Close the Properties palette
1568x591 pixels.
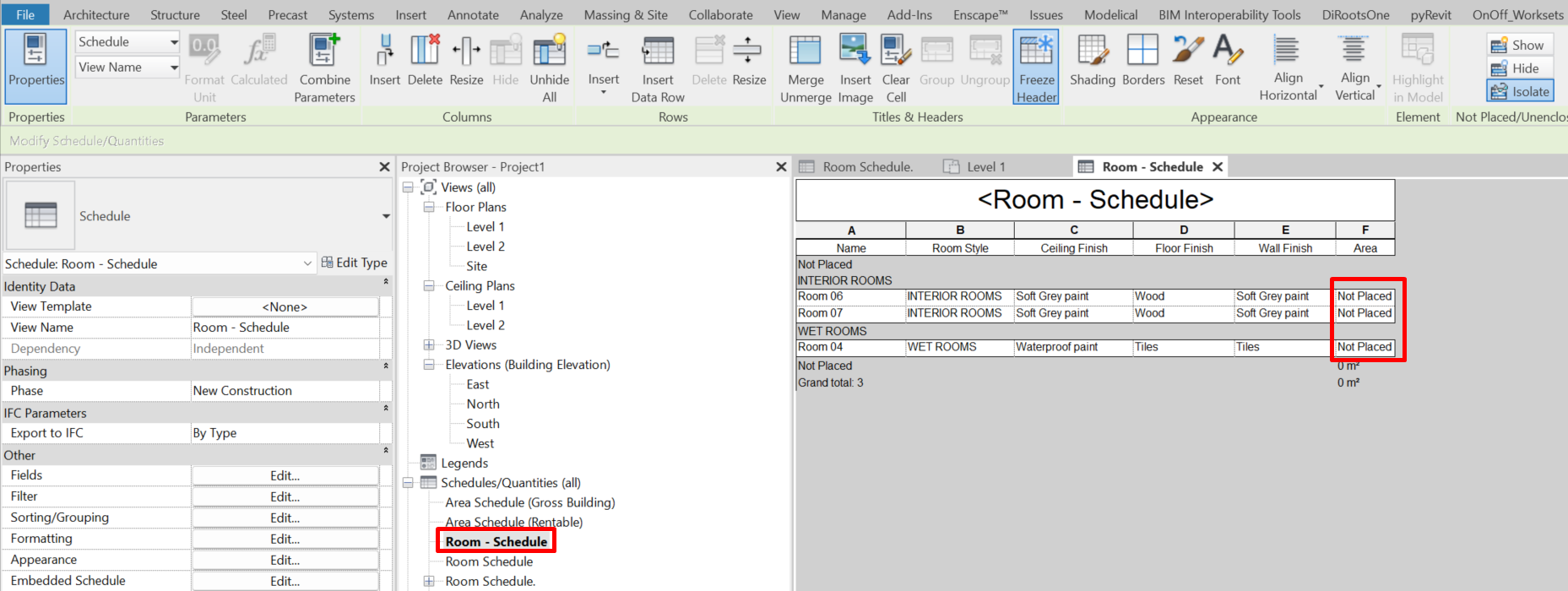[x=384, y=167]
